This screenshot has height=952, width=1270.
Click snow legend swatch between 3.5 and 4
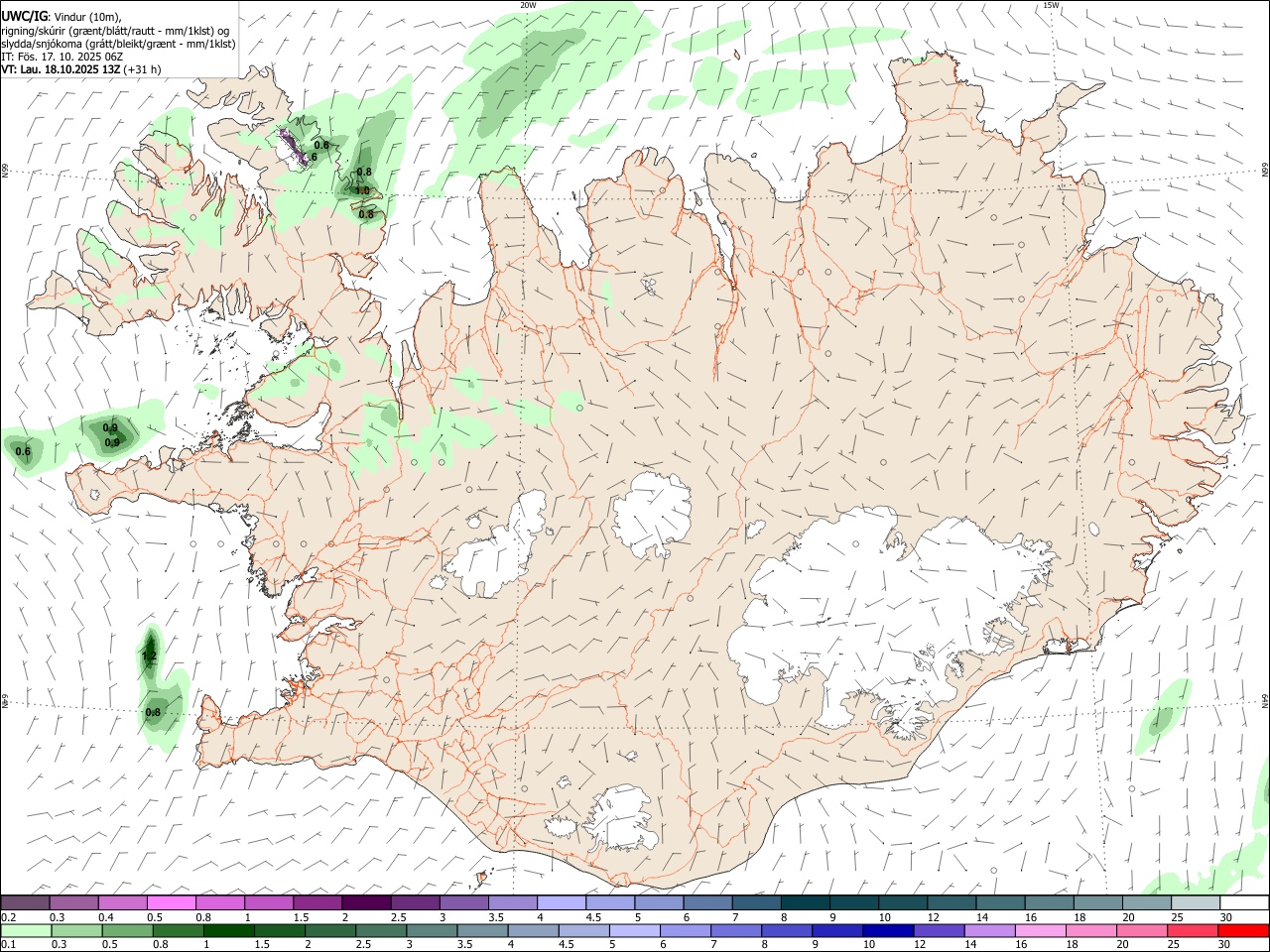tap(512, 903)
